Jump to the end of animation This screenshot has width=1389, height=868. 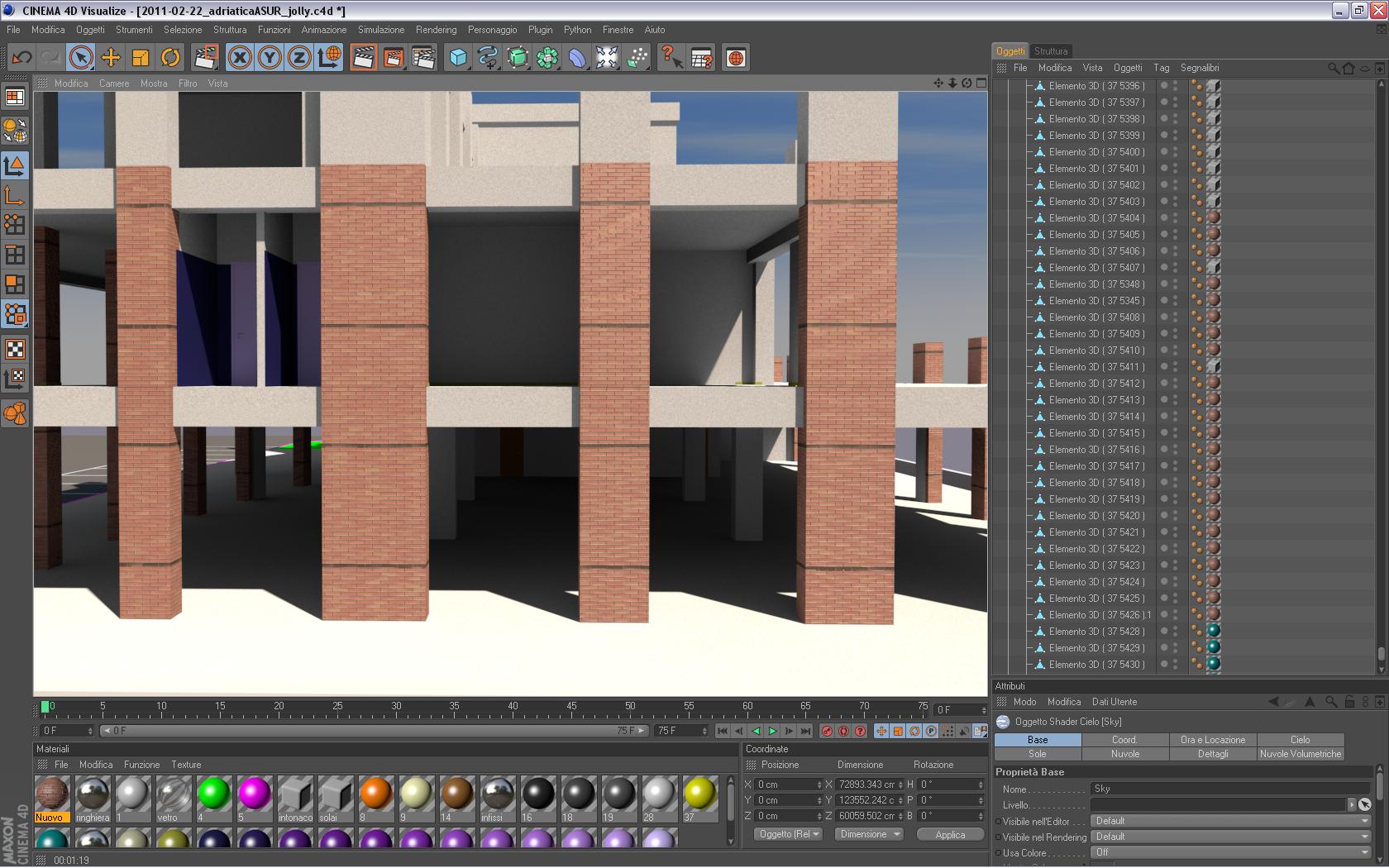tap(805, 731)
